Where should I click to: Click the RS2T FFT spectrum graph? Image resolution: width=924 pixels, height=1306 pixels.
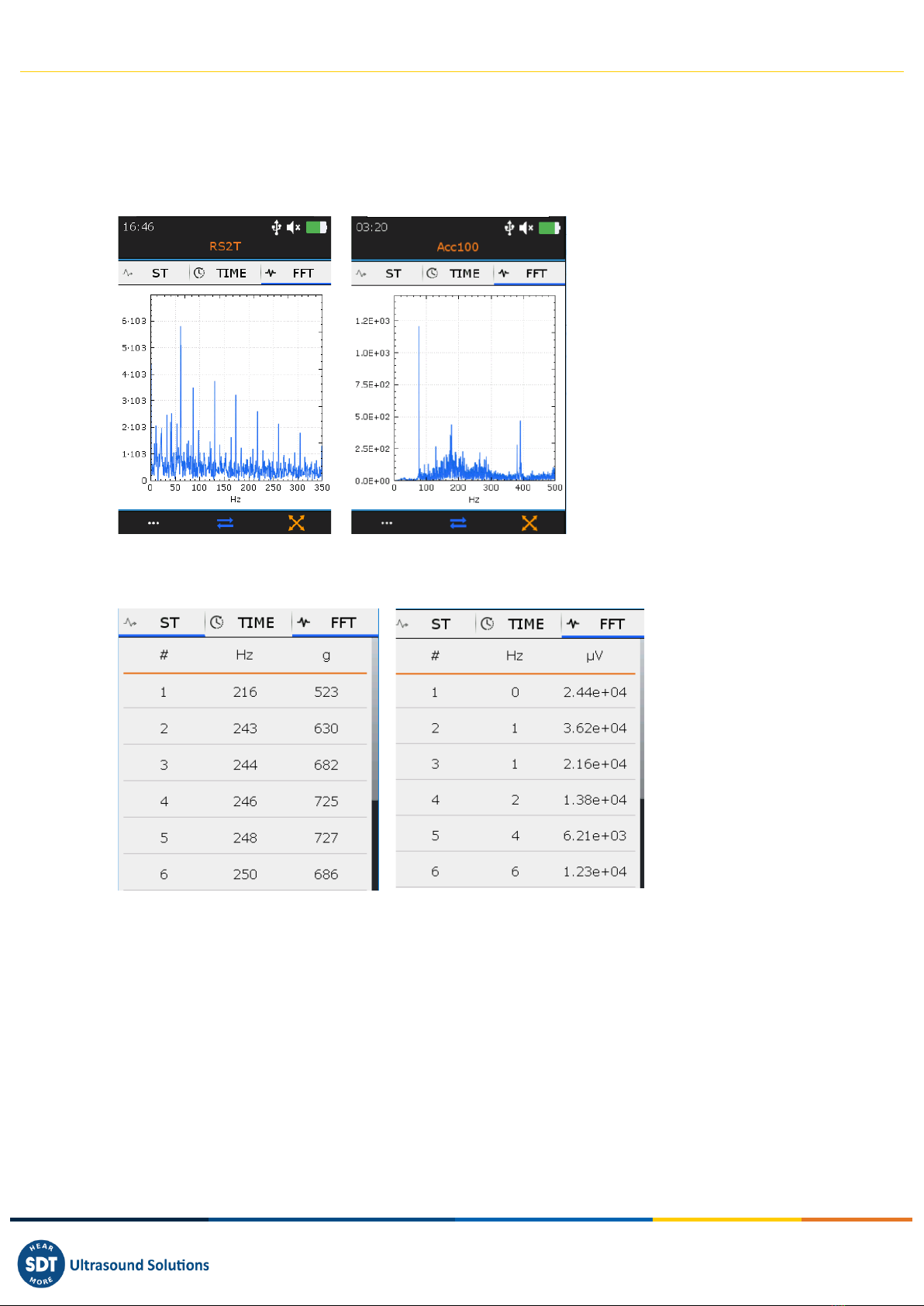[x=236, y=388]
